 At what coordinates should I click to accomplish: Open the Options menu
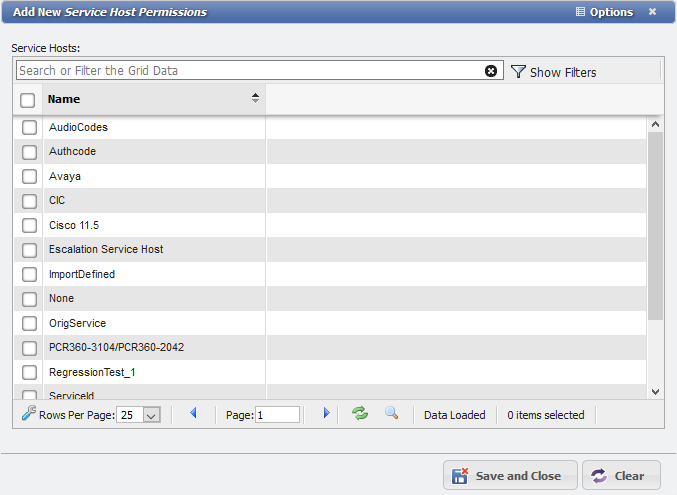(x=604, y=12)
